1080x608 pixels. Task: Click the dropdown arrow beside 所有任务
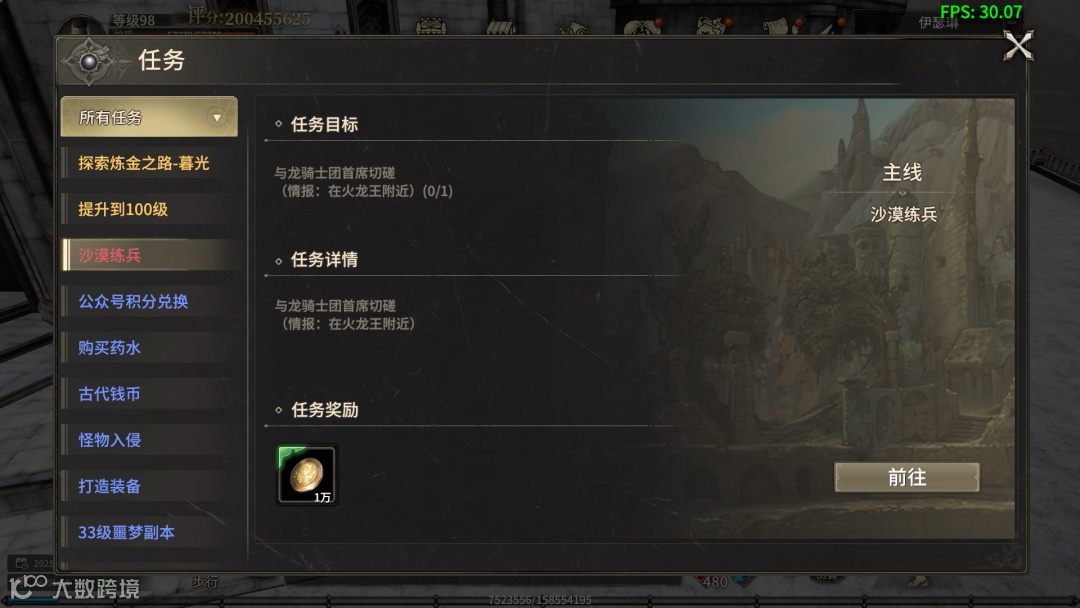217,118
